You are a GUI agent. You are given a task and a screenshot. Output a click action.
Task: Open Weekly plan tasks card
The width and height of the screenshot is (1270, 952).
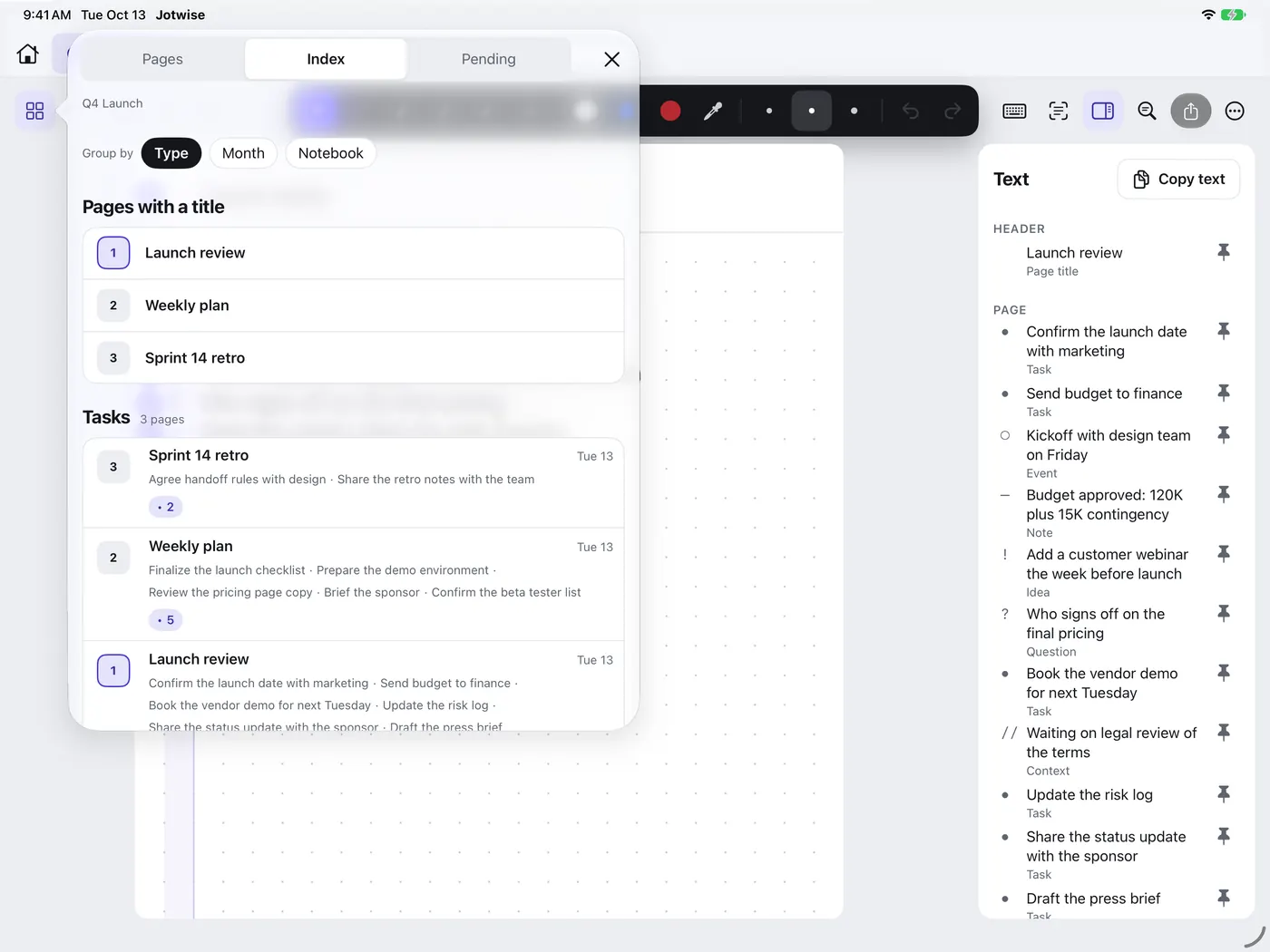click(x=354, y=584)
